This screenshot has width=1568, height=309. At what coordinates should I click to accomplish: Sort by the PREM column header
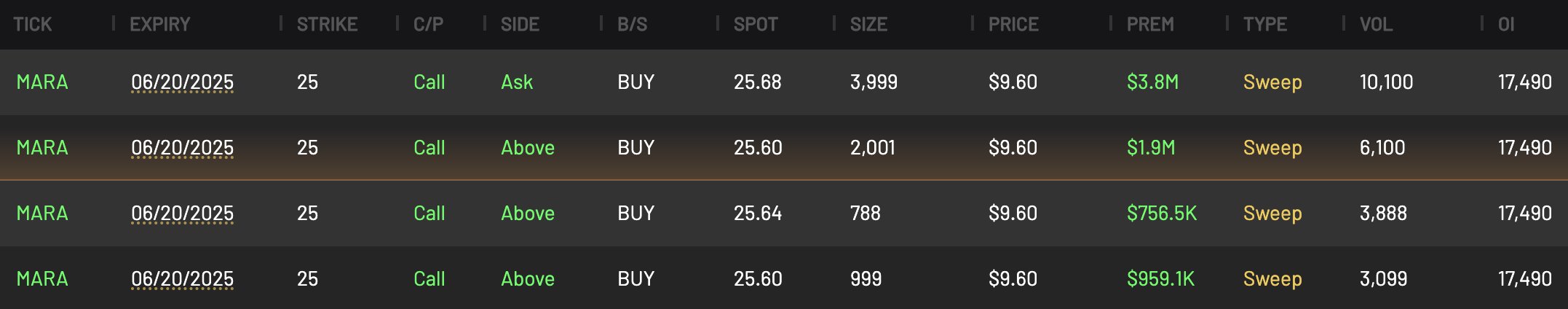pyautogui.click(x=1150, y=25)
